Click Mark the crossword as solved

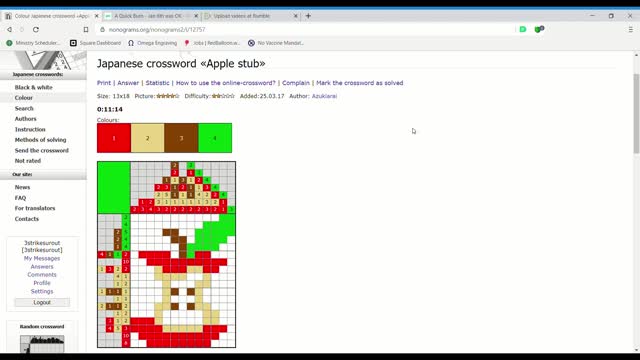tap(360, 83)
